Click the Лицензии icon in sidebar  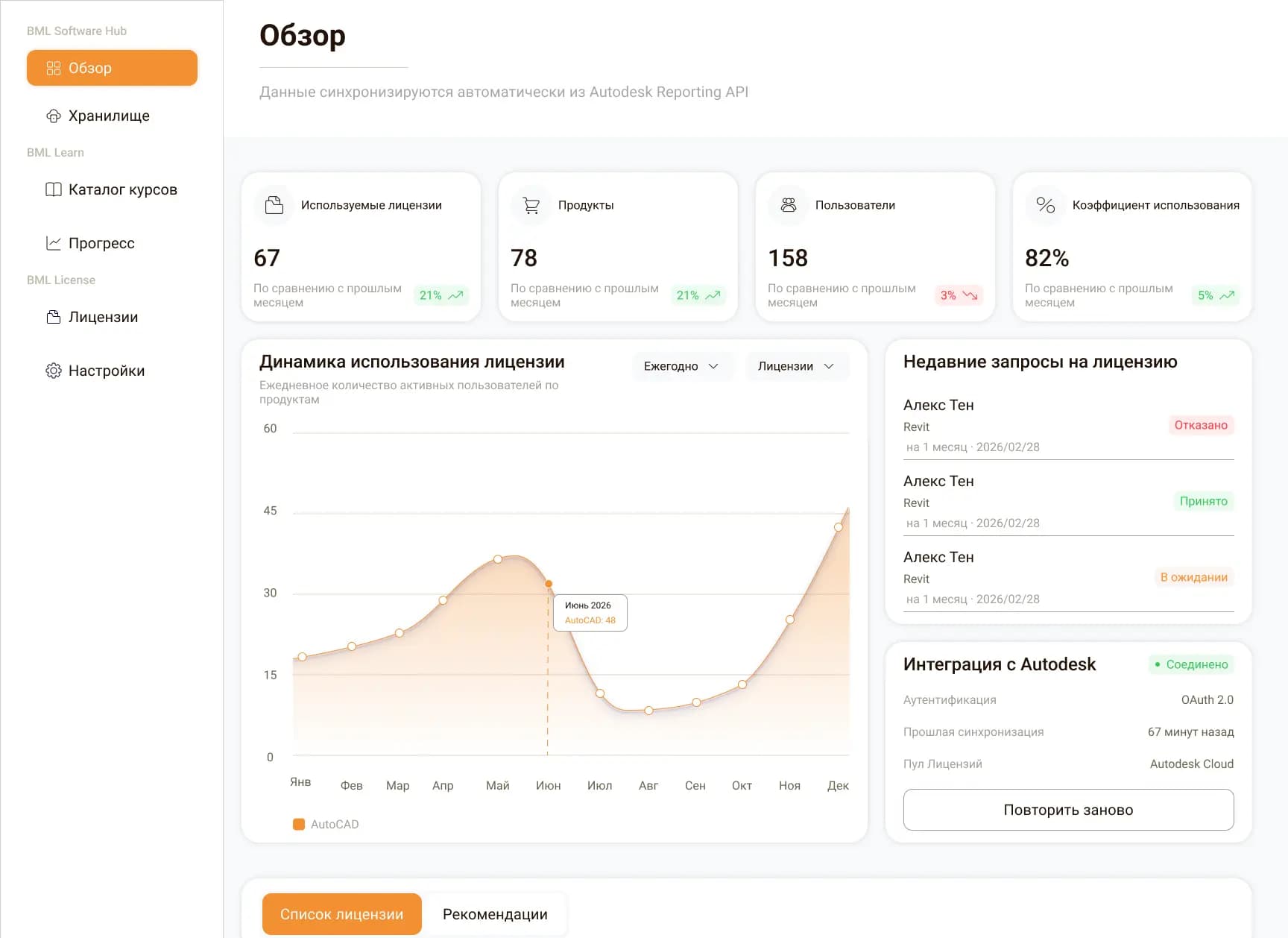point(54,317)
